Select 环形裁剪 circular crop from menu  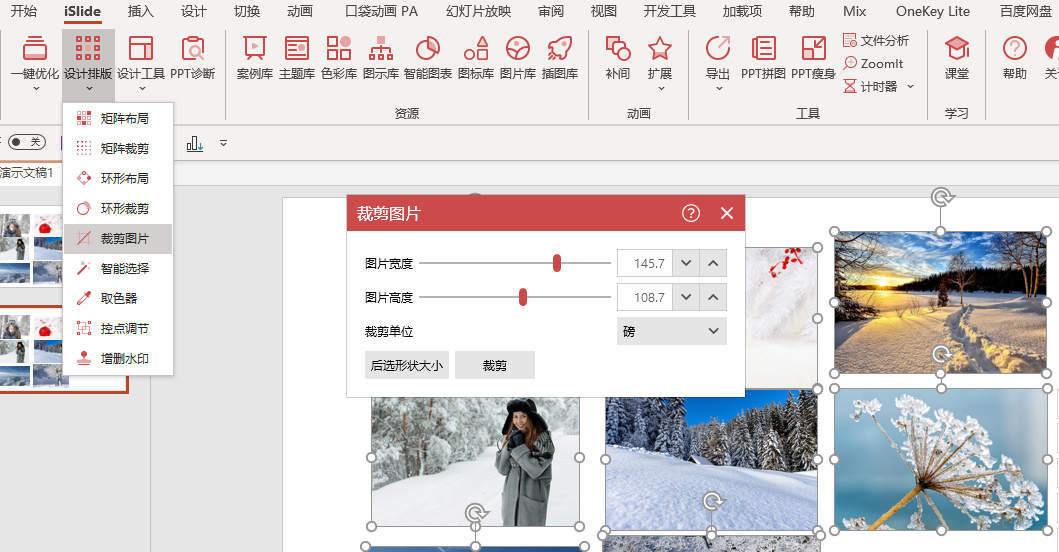point(118,208)
